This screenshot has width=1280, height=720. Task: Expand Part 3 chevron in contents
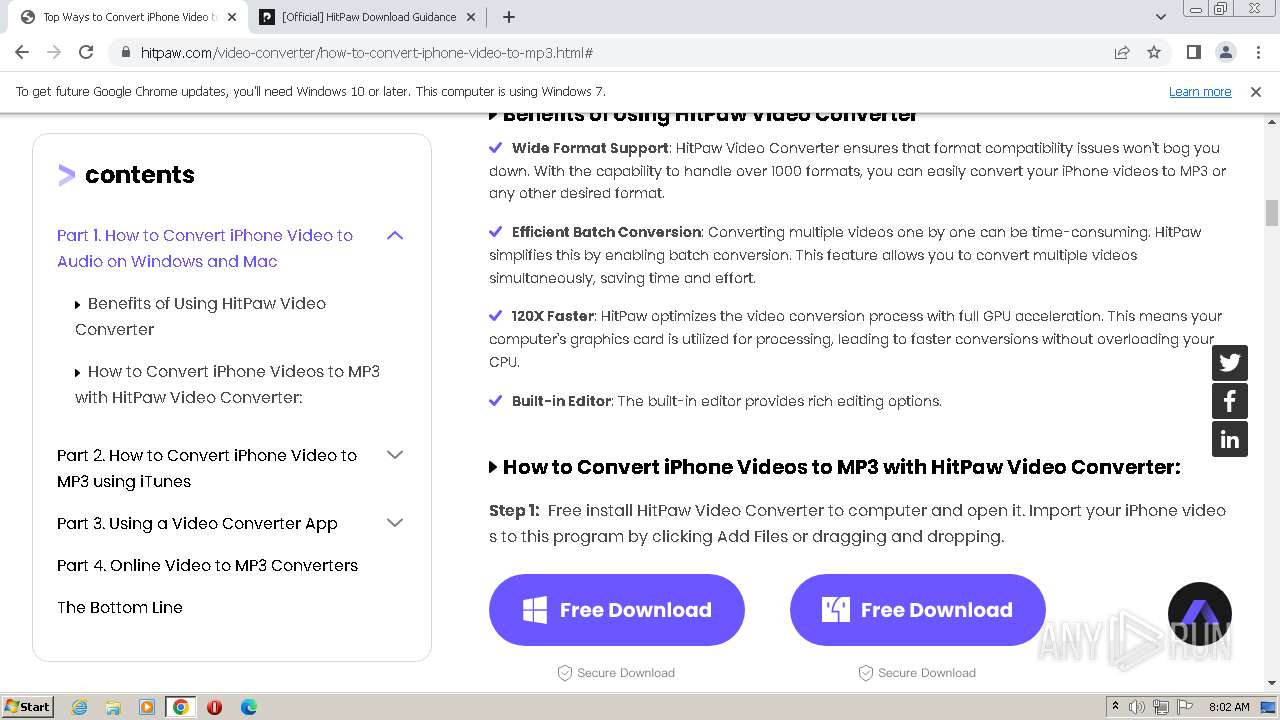(395, 523)
